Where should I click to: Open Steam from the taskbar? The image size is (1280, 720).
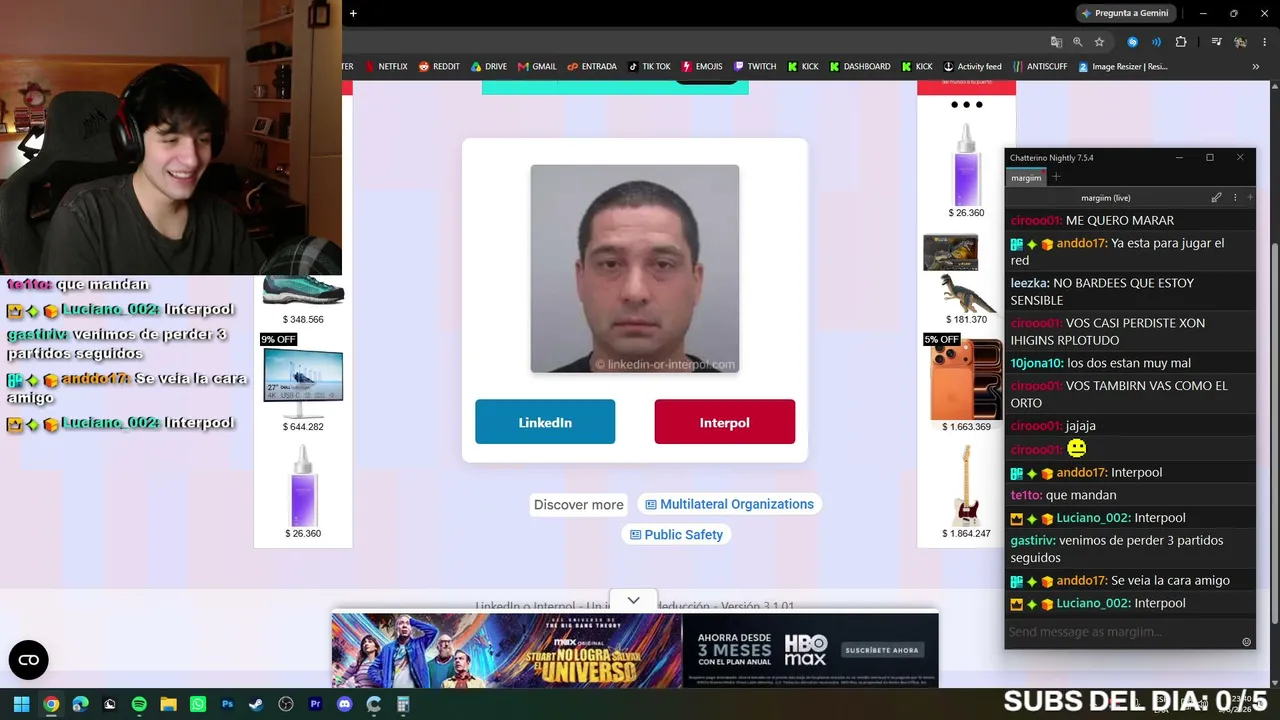(256, 704)
